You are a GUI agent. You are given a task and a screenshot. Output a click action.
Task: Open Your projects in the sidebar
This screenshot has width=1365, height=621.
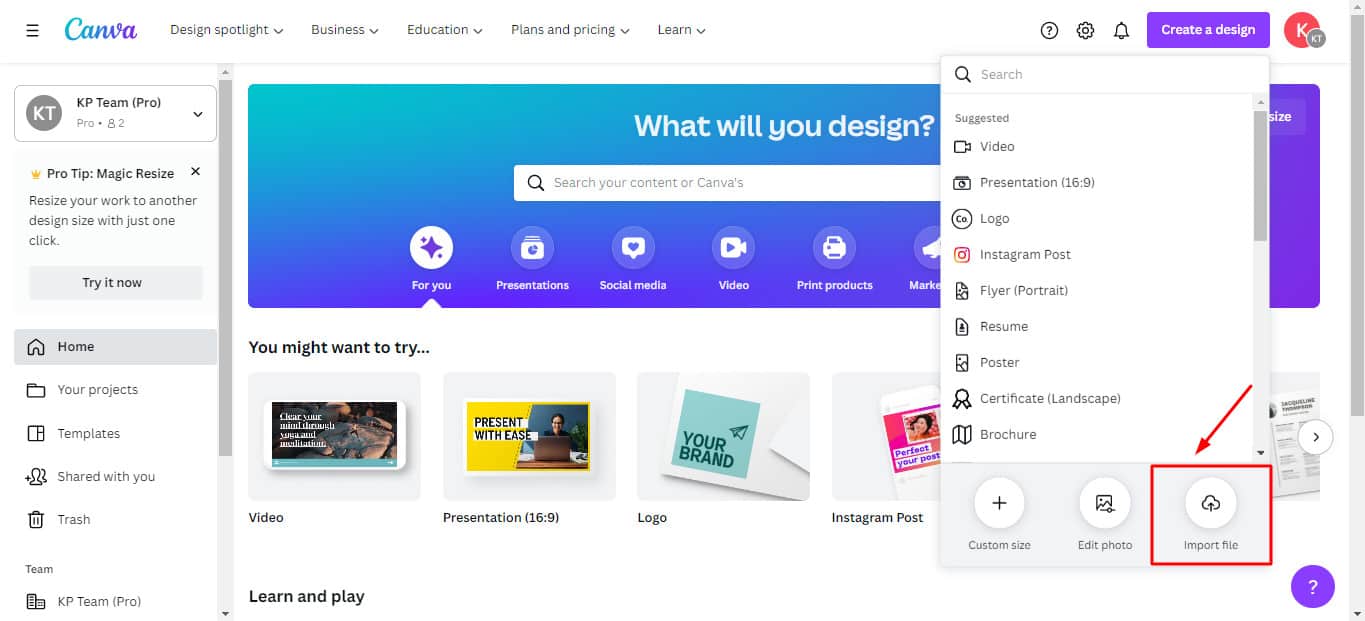98,390
